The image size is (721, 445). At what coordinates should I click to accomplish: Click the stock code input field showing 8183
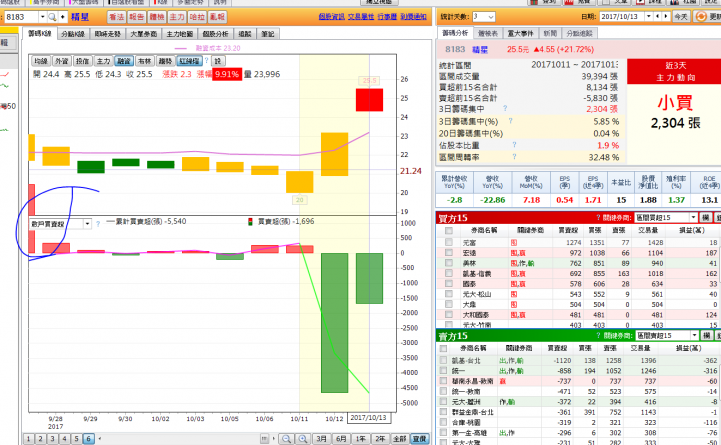[22, 17]
